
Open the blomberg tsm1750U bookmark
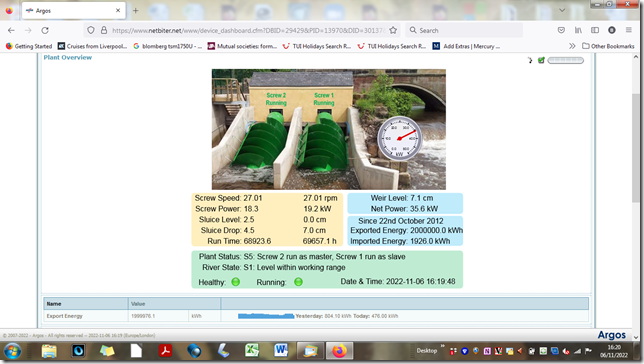(x=168, y=46)
